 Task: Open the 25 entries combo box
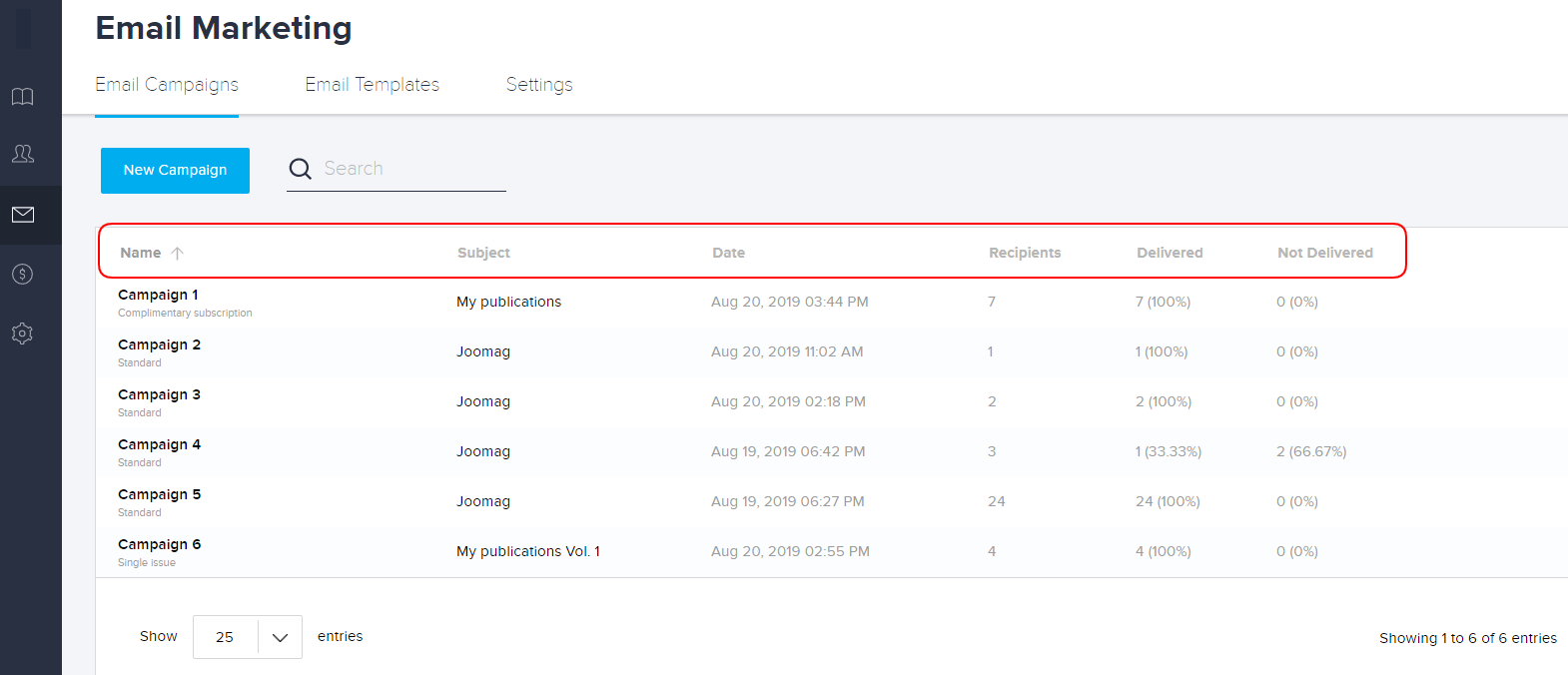(x=226, y=637)
